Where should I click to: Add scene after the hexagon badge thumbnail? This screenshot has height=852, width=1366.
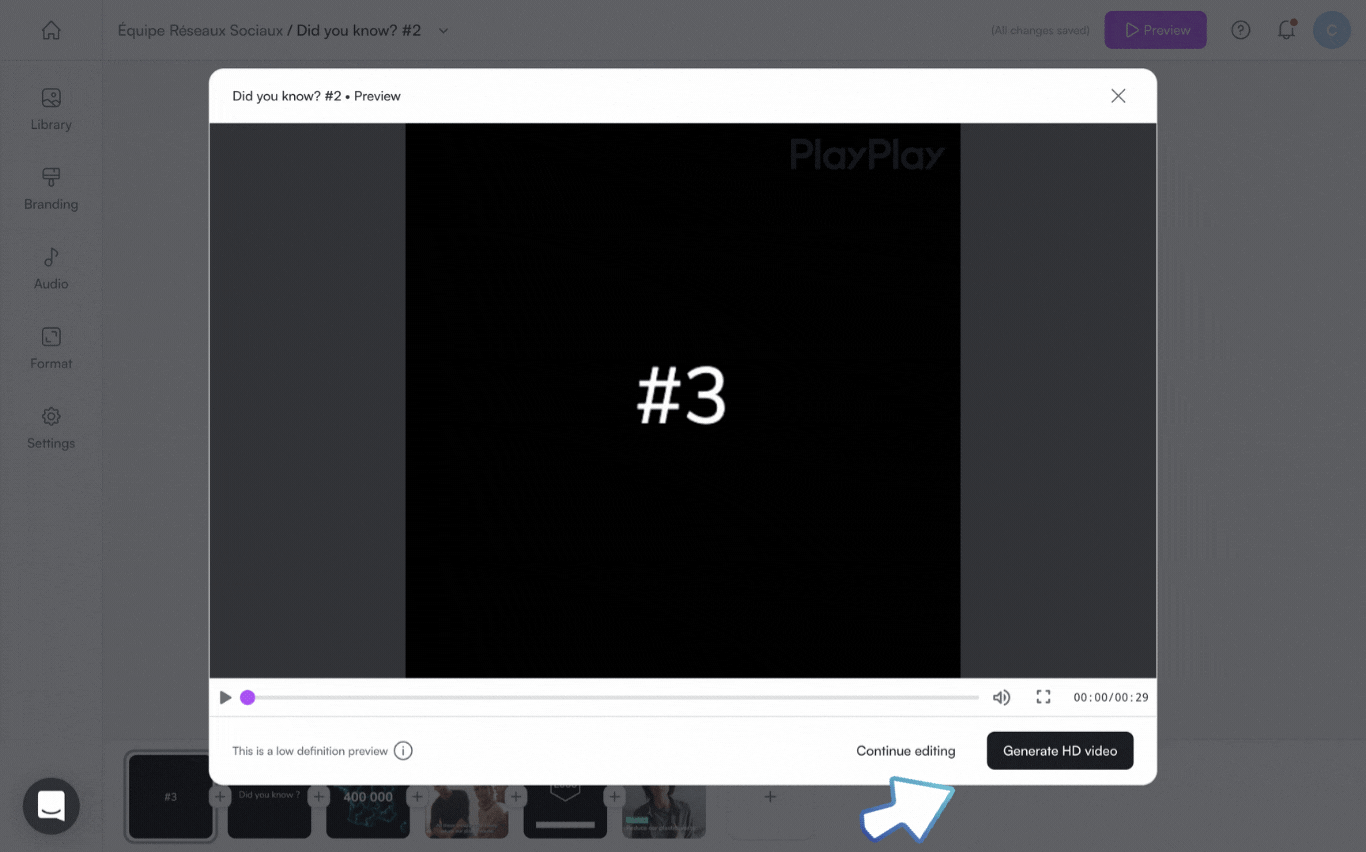615,797
